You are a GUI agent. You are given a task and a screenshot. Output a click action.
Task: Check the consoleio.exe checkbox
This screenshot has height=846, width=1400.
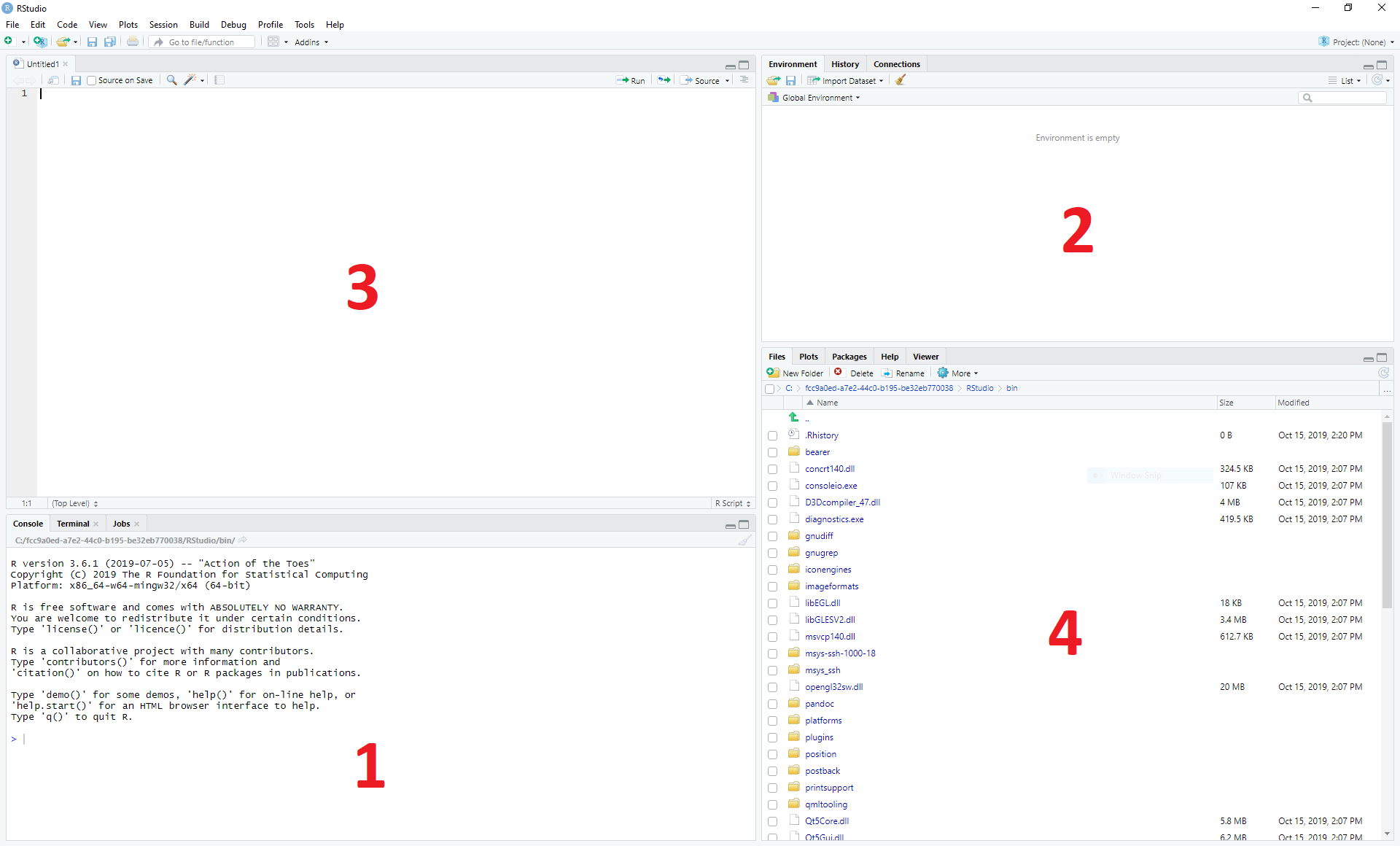click(772, 486)
